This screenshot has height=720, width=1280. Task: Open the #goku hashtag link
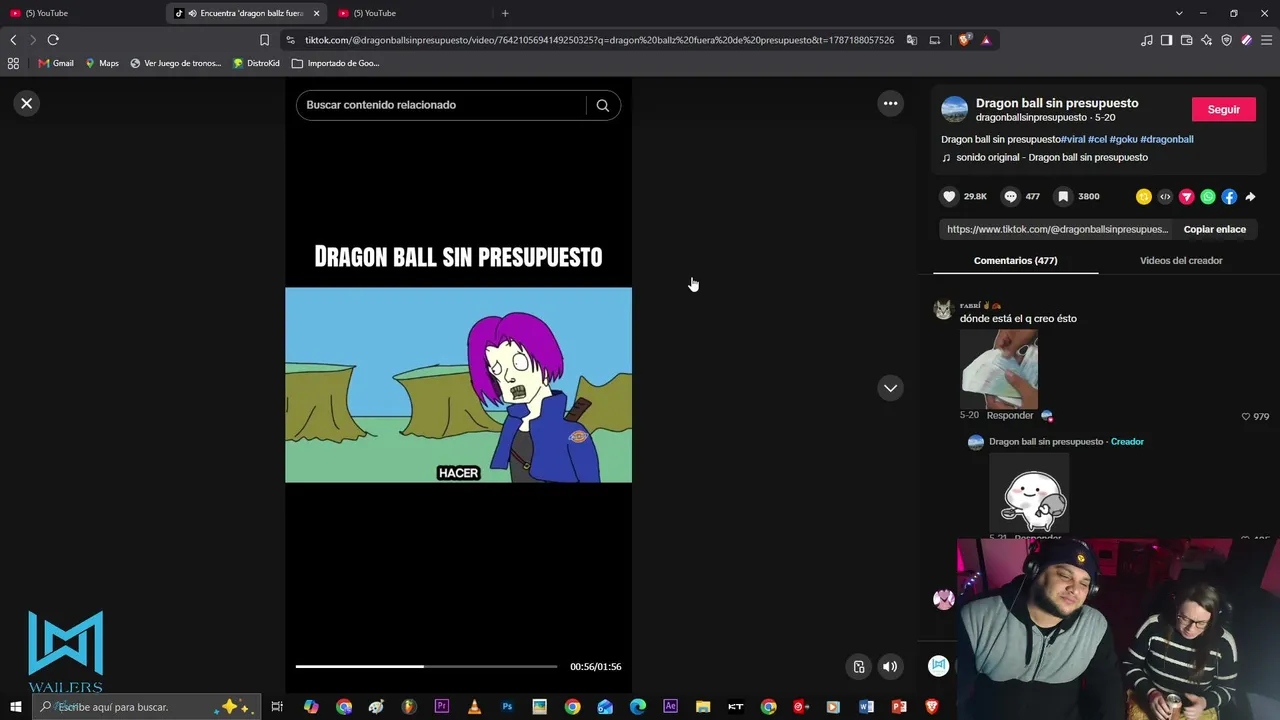click(x=1123, y=139)
